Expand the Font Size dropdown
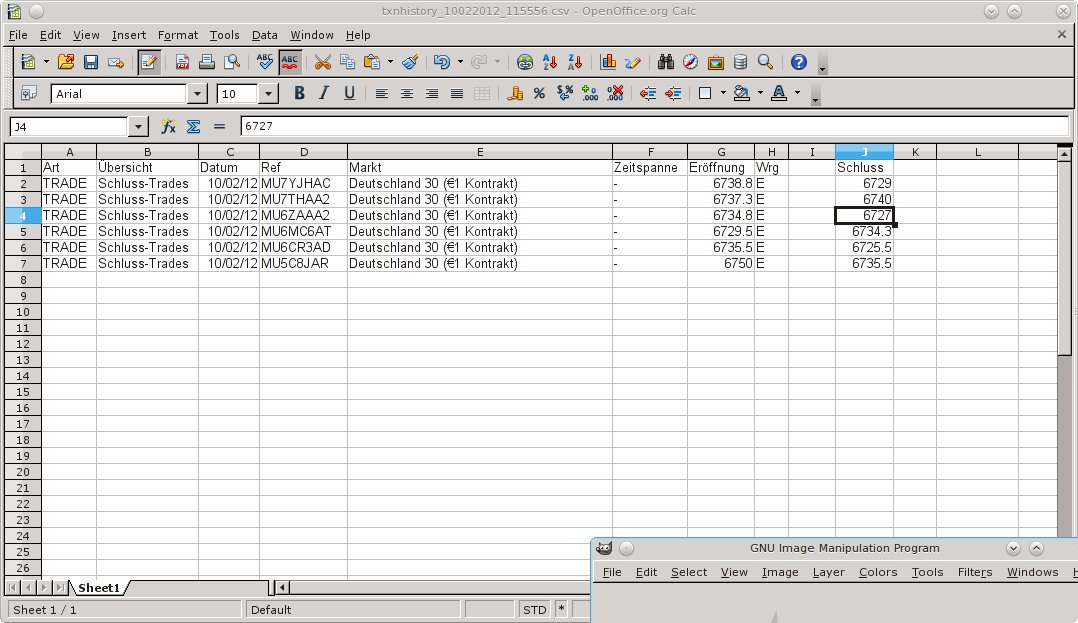The height and width of the screenshot is (623, 1078). click(x=268, y=94)
